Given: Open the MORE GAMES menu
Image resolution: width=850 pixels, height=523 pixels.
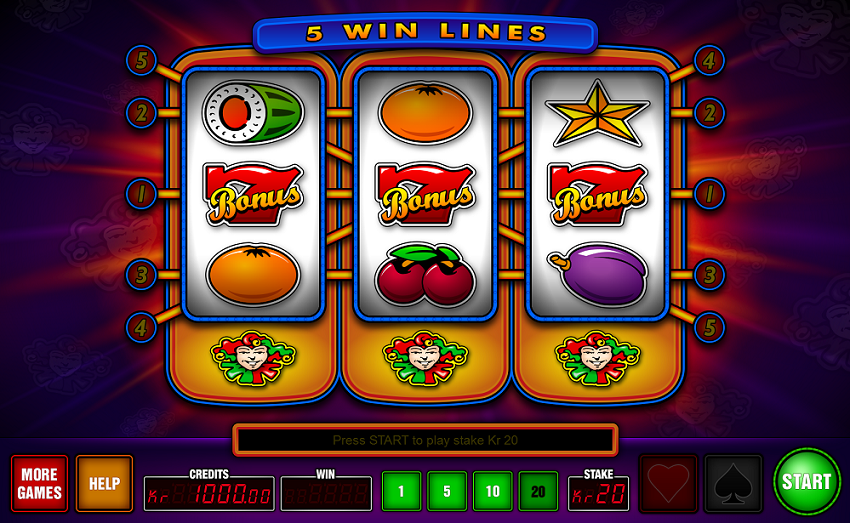Looking at the screenshot, I should pos(40,483).
